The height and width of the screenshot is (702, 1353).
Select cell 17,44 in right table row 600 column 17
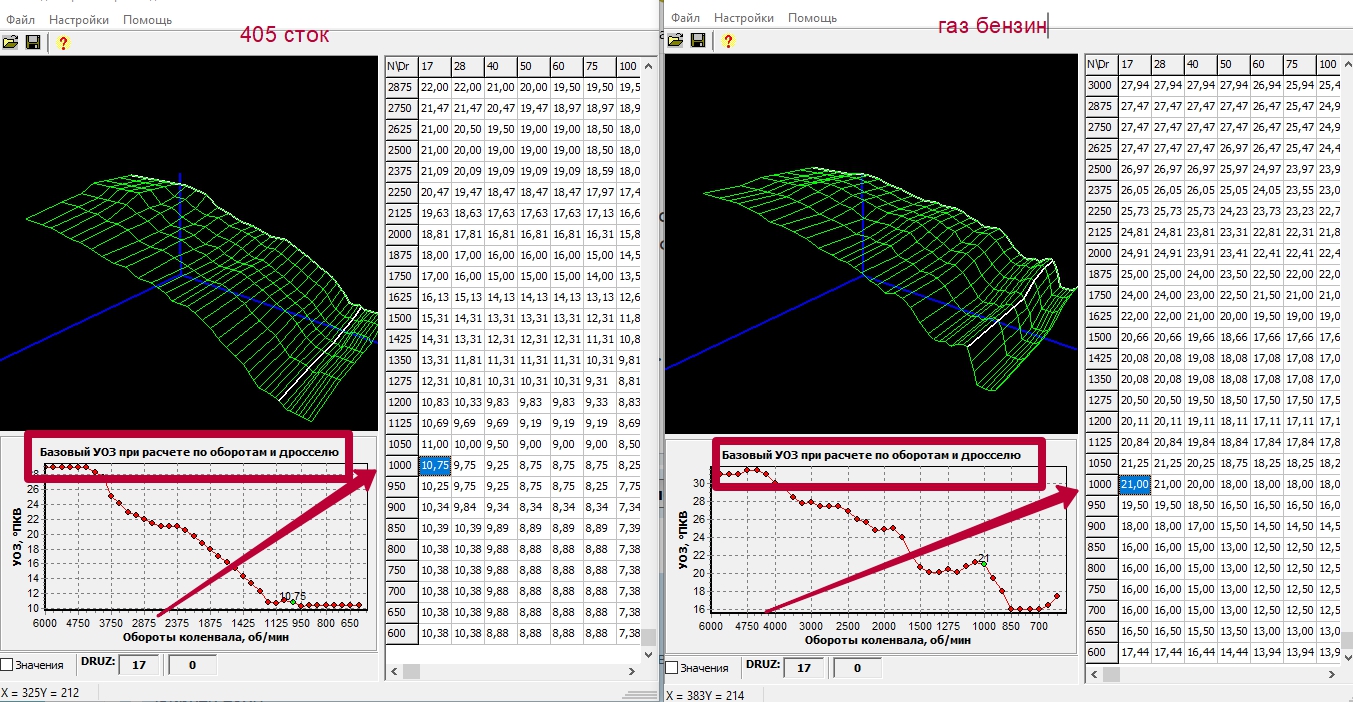pos(1135,652)
